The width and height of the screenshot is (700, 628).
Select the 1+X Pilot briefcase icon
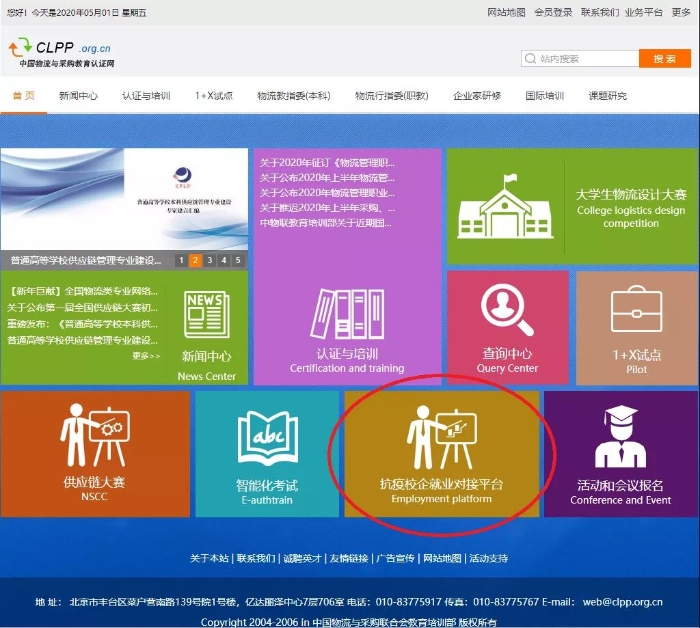click(x=636, y=312)
